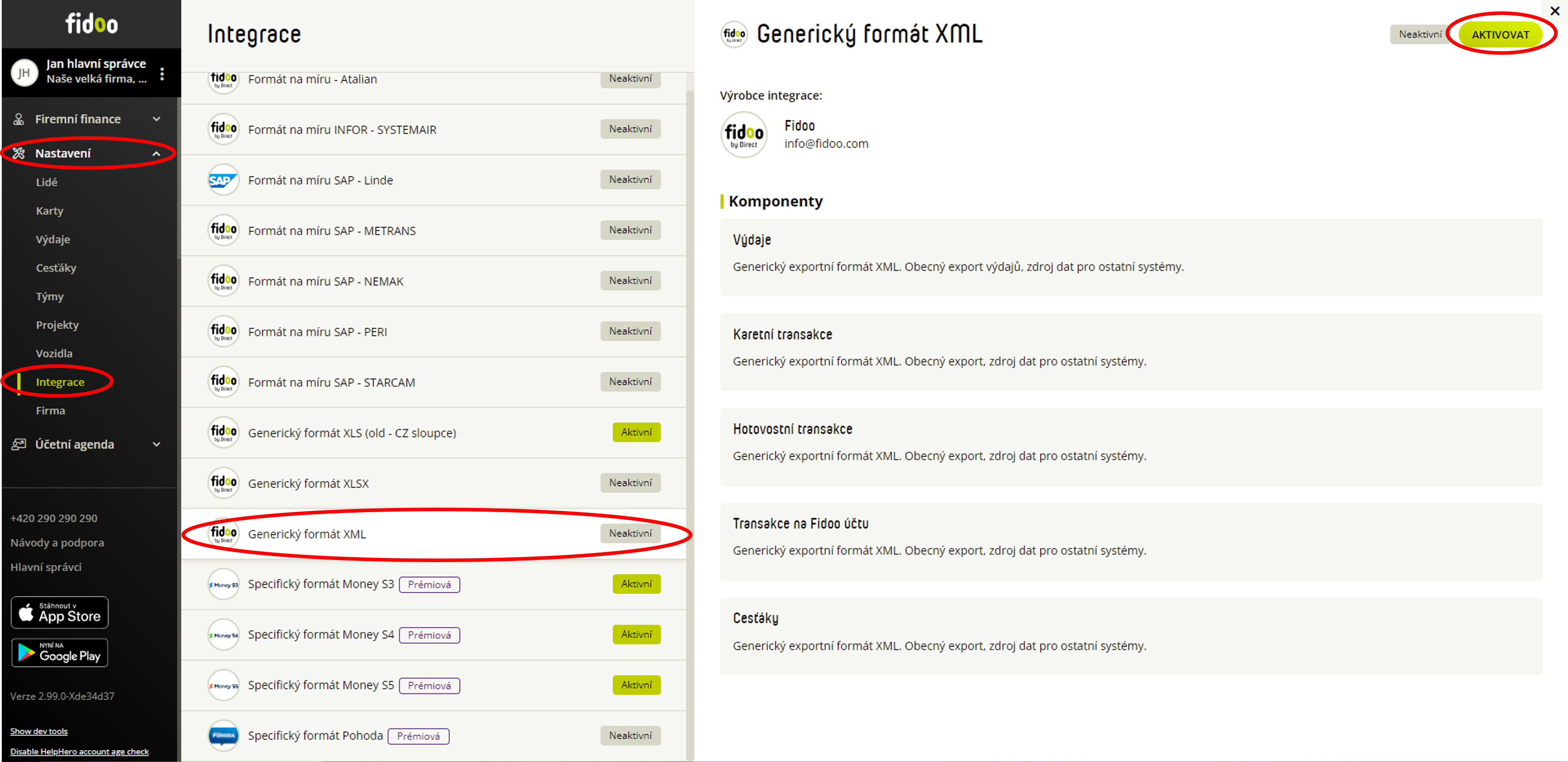Viewport: 1568px width, 762px height.
Task: Collapse the Nastavení section chevron
Action: 156,154
